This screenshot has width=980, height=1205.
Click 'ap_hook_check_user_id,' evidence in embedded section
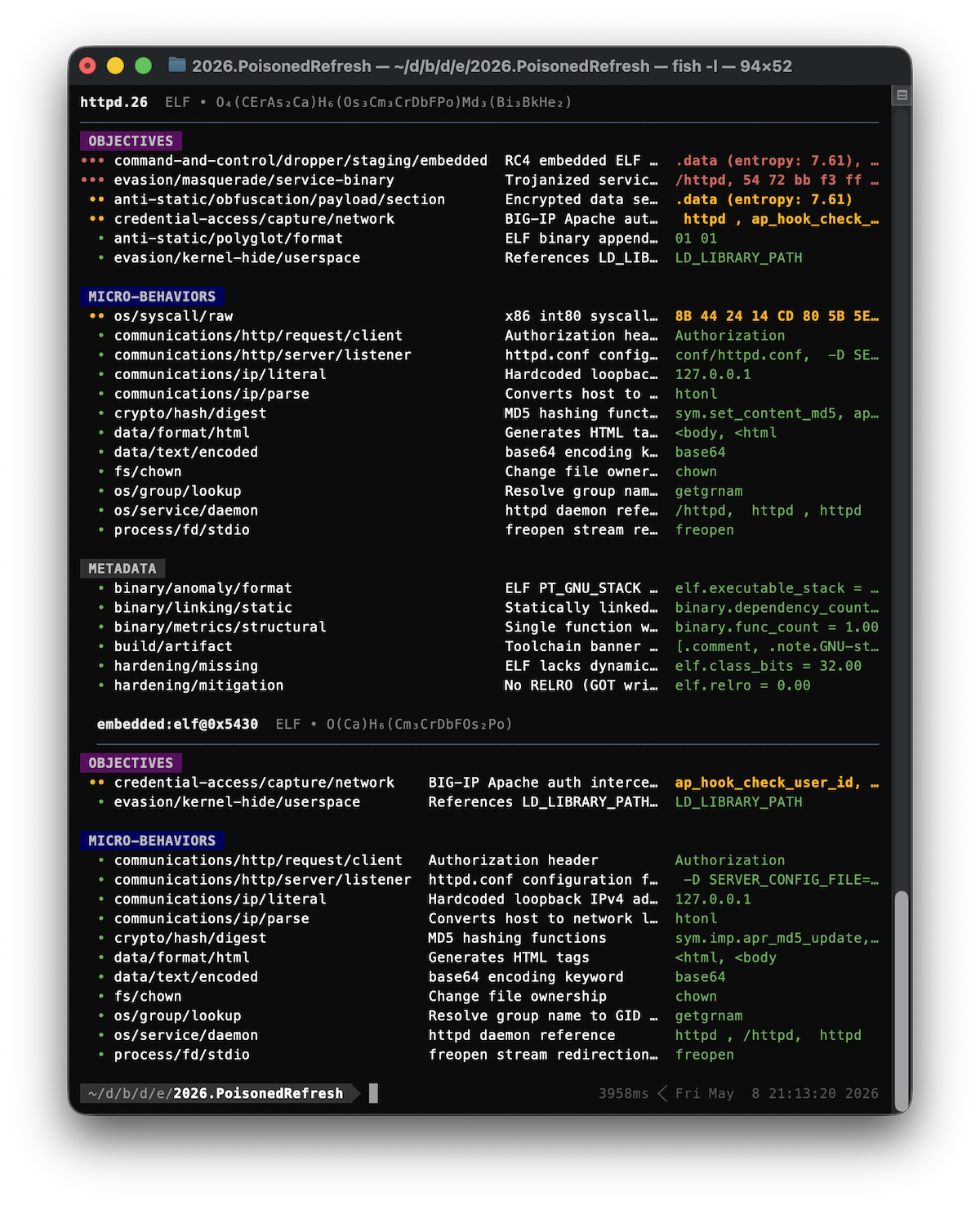pyautogui.click(x=768, y=783)
